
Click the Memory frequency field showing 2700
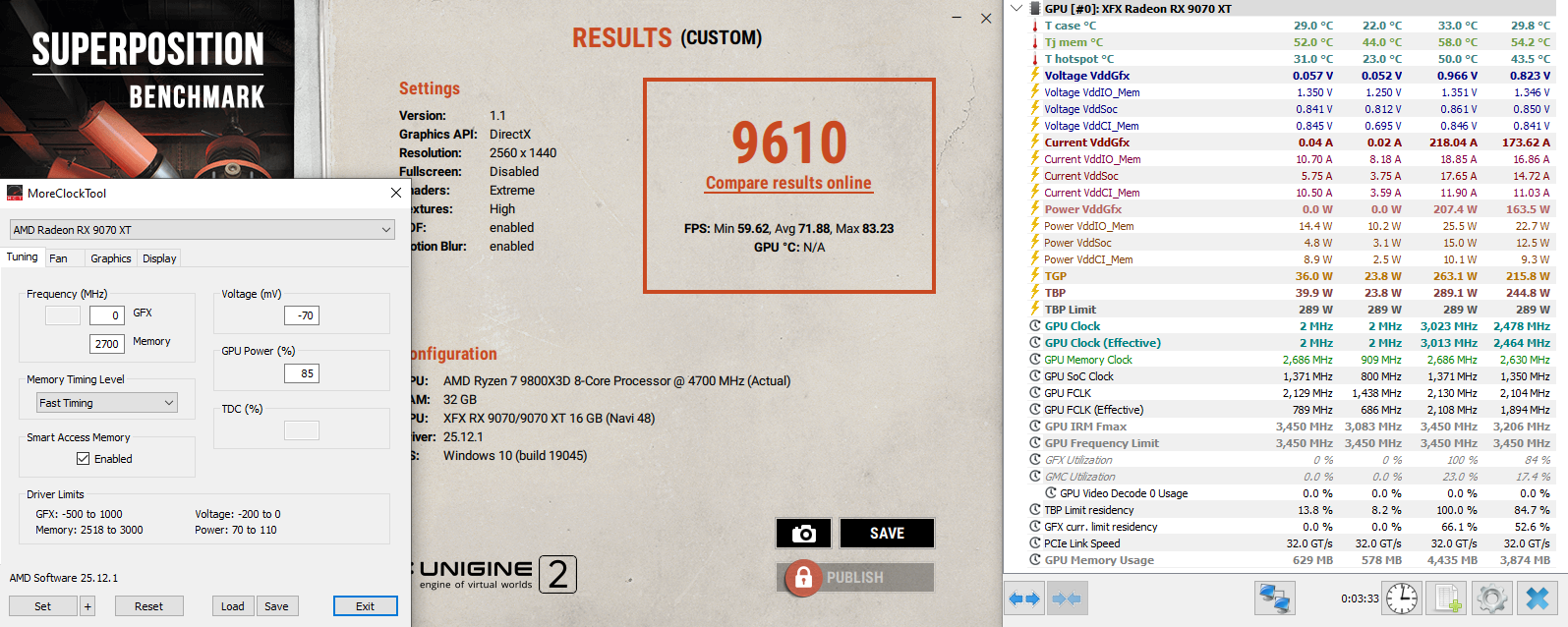point(106,344)
